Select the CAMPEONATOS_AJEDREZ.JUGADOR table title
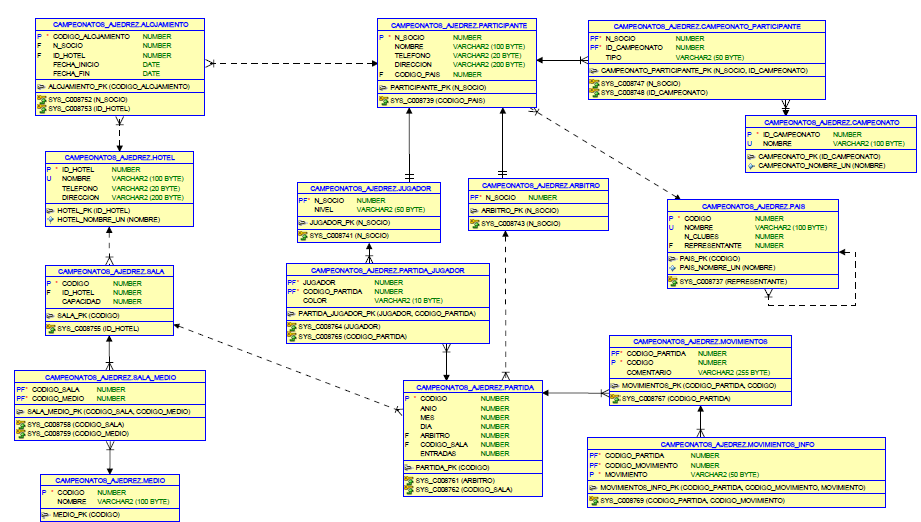921x522 pixels. (x=371, y=188)
